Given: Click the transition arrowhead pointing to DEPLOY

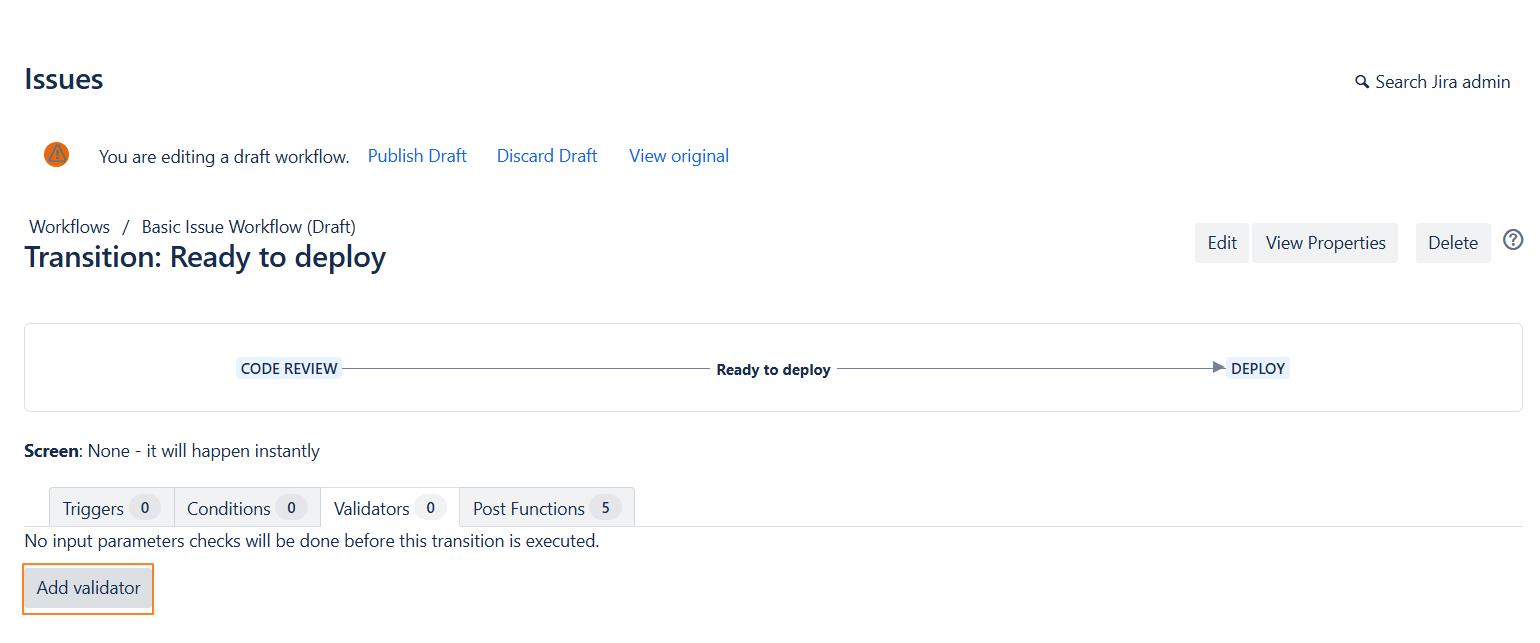Looking at the screenshot, I should (x=1218, y=368).
